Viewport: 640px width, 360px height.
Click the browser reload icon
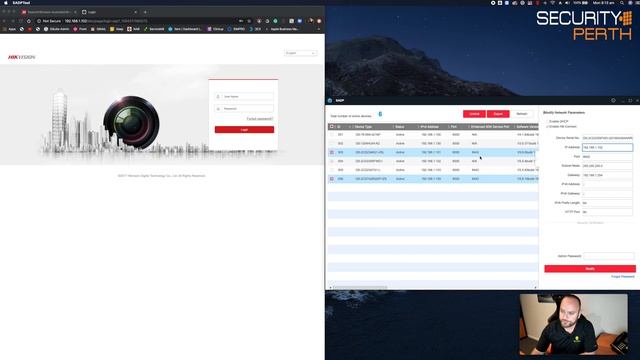(x=29, y=21)
